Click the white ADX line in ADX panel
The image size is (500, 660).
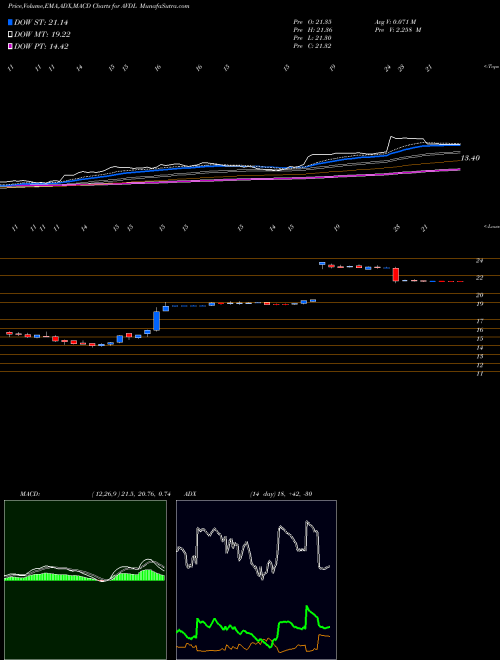coord(253,551)
